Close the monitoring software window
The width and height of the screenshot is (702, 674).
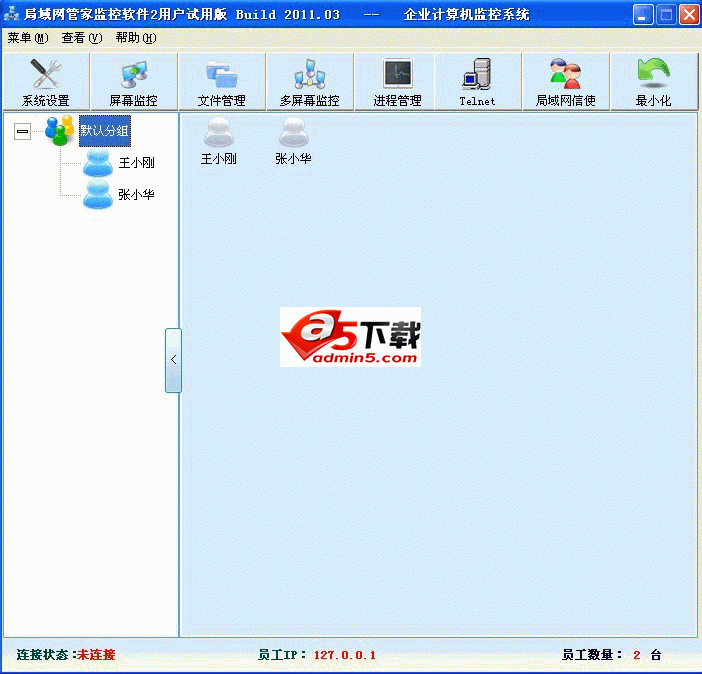pos(689,14)
